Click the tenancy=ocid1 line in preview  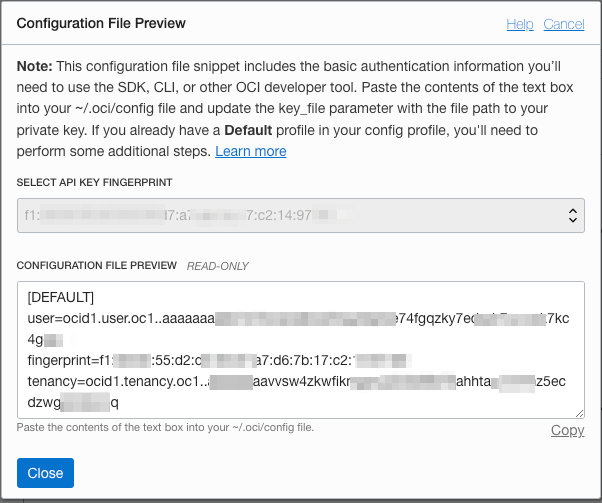pos(110,382)
